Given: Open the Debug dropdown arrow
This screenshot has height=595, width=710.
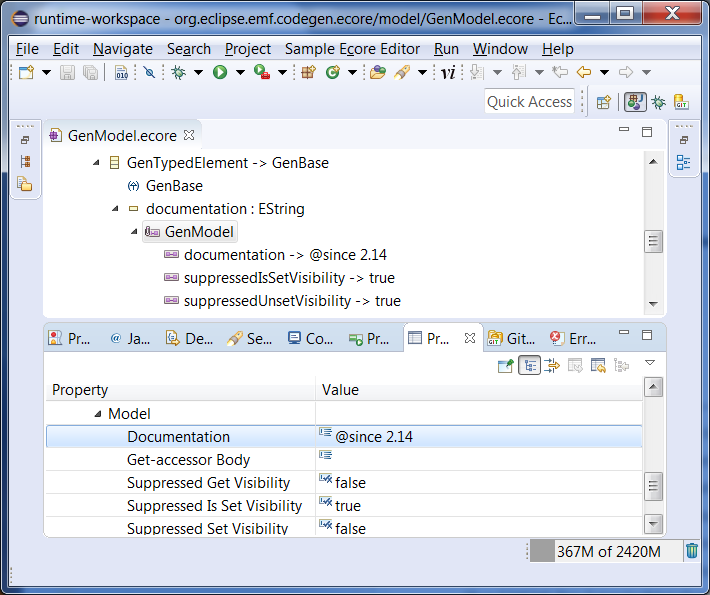Looking at the screenshot, I should [x=198, y=72].
